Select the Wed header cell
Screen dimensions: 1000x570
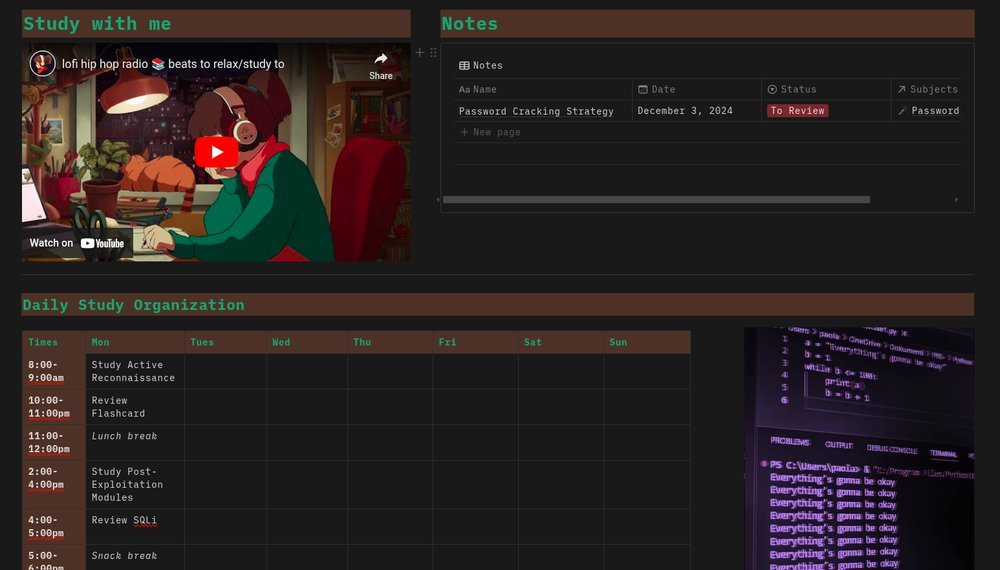coord(307,342)
